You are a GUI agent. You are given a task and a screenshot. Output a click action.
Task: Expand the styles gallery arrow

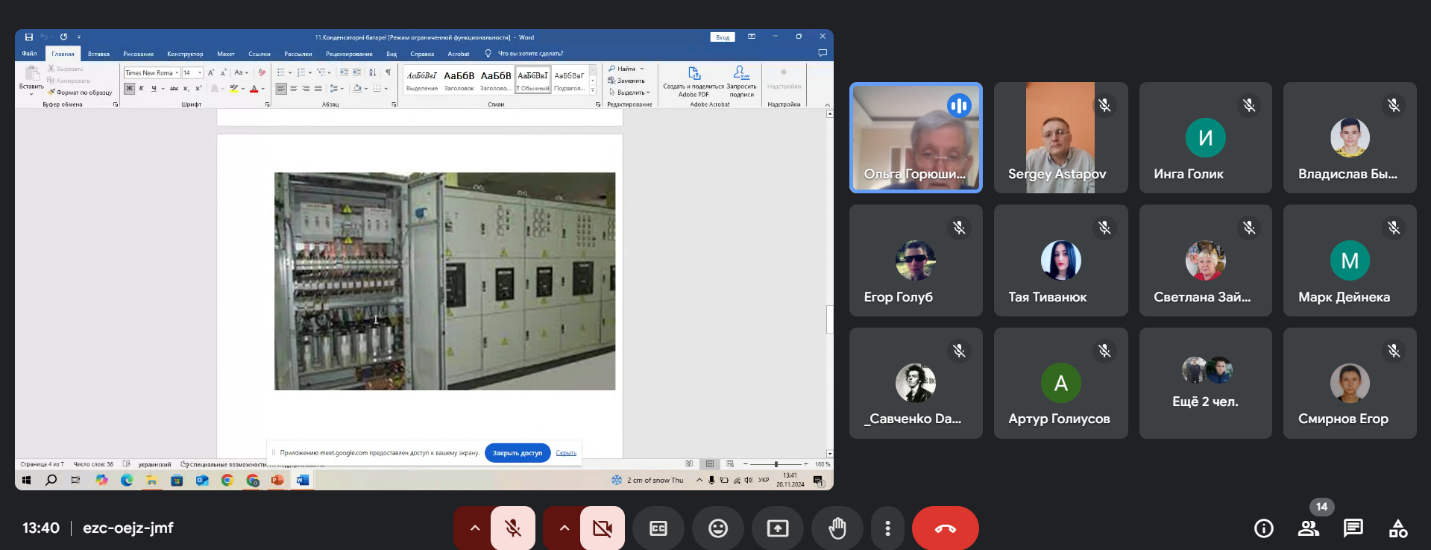(593, 92)
